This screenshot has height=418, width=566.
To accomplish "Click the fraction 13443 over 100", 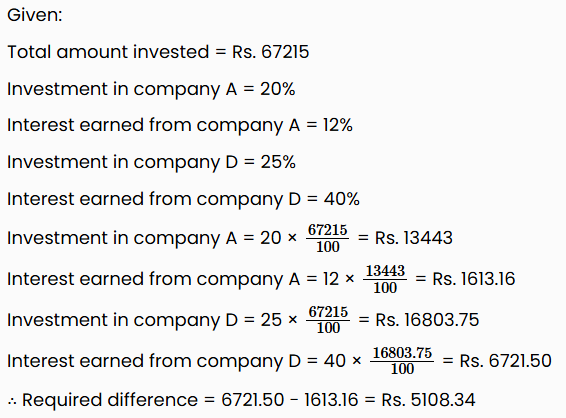I will pos(385,279).
